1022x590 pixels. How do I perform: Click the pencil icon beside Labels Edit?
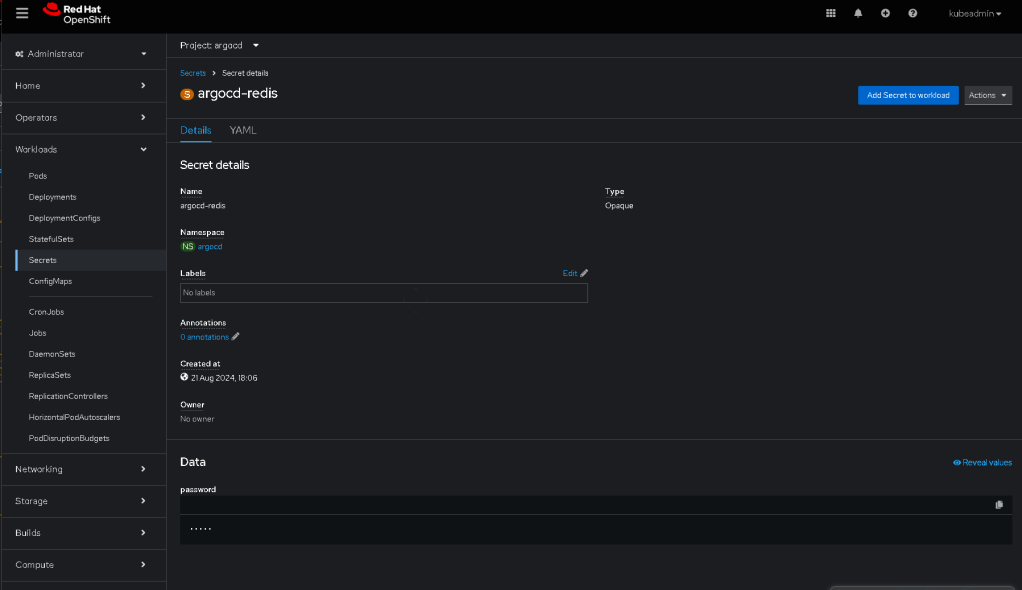(x=584, y=273)
